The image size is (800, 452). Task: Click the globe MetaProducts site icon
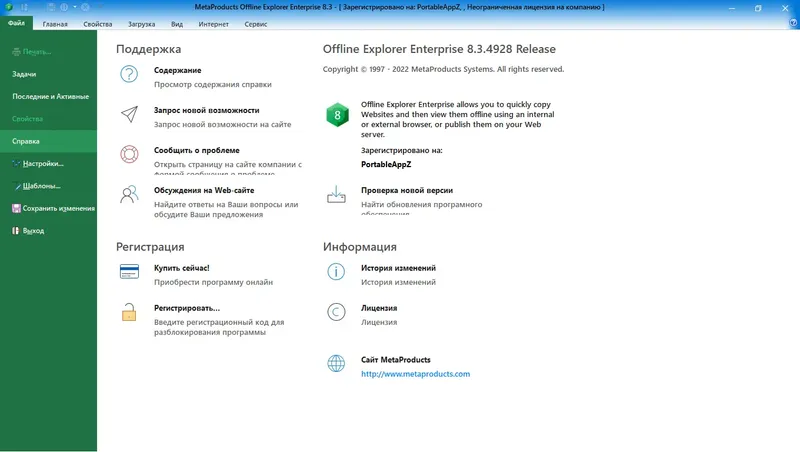(336, 363)
